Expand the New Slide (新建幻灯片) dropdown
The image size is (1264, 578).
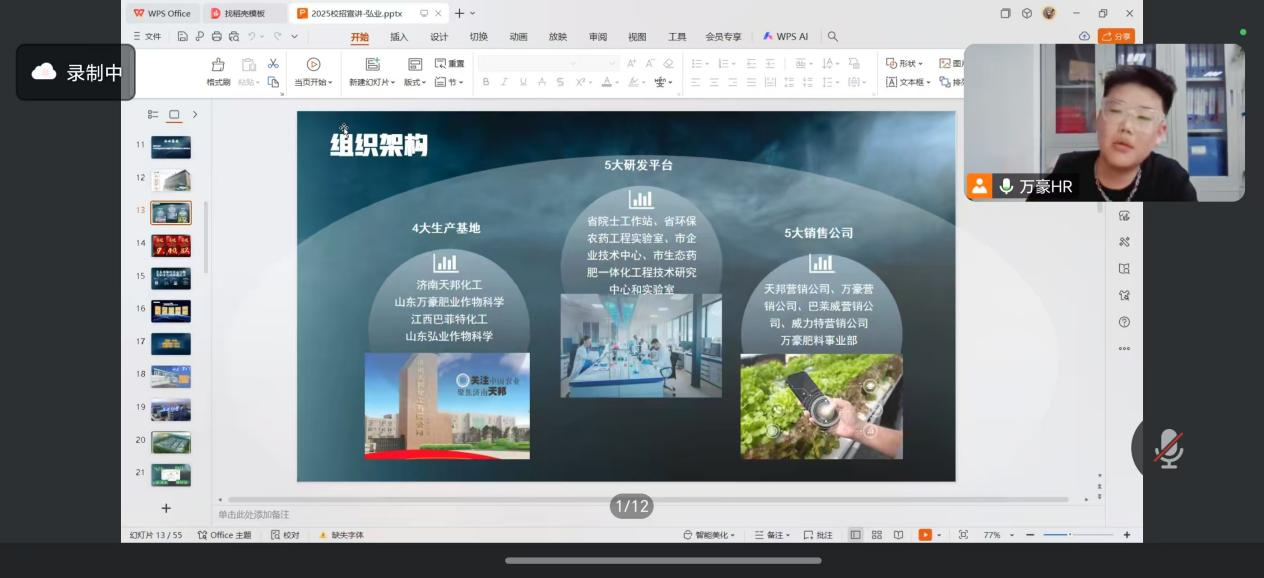pos(372,82)
